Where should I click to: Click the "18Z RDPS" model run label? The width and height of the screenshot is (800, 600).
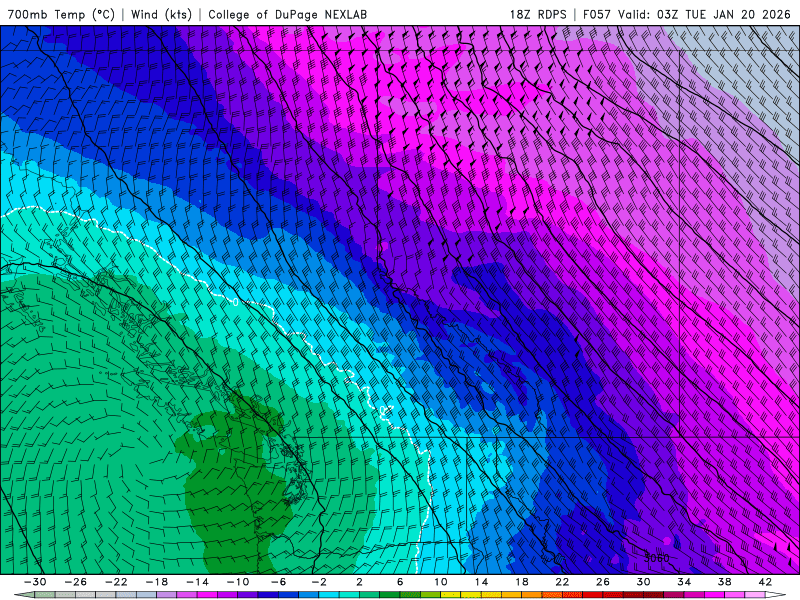[x=538, y=14]
